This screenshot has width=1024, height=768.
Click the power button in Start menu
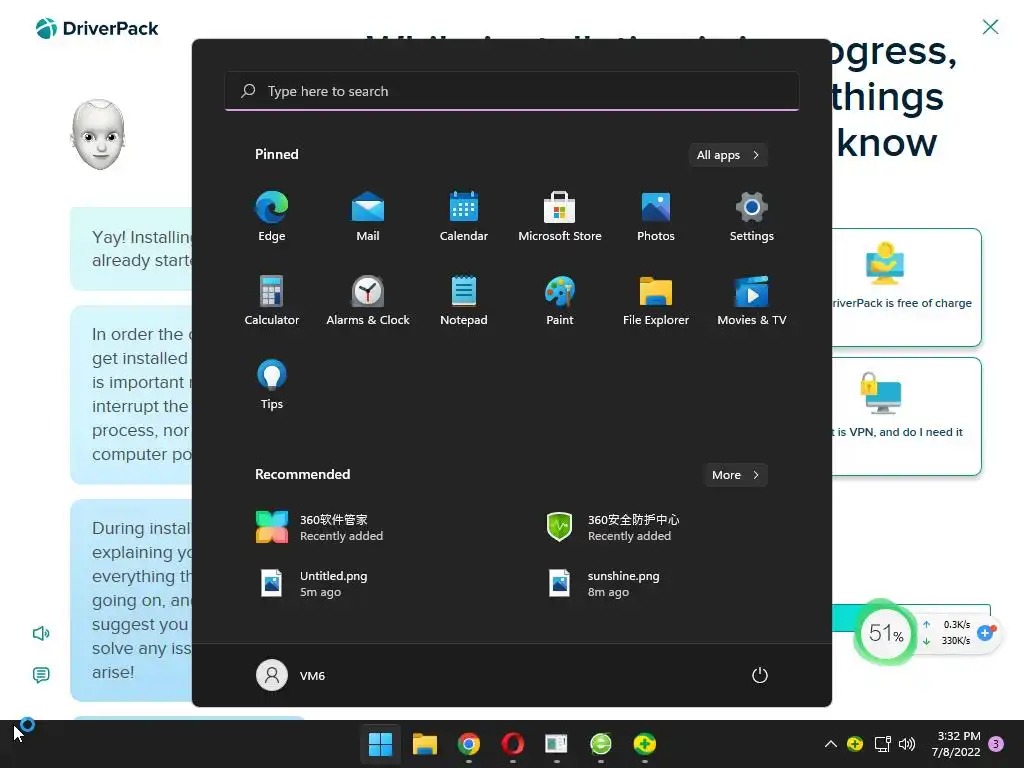tap(760, 675)
